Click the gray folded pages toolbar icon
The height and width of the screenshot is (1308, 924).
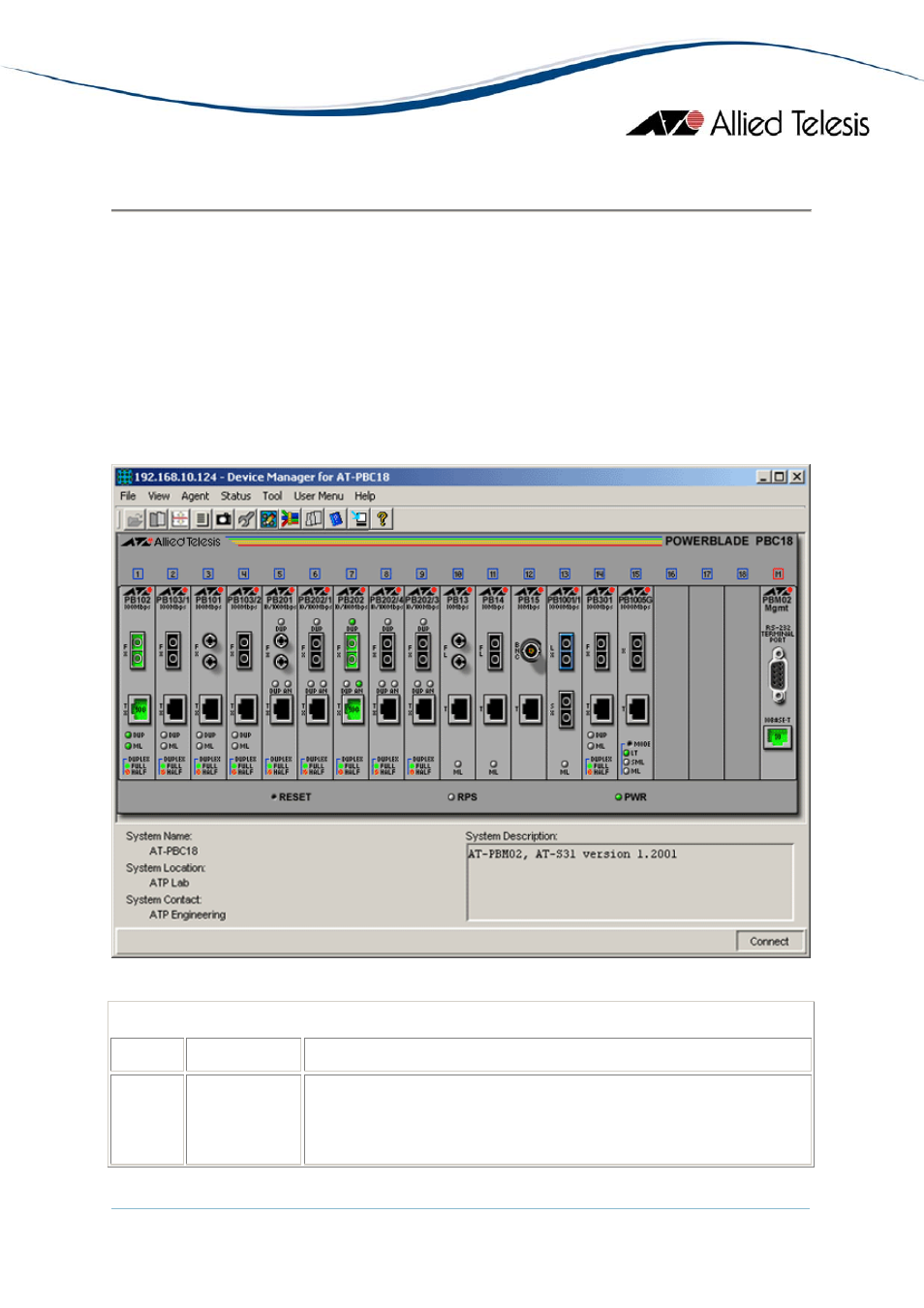tap(314, 519)
